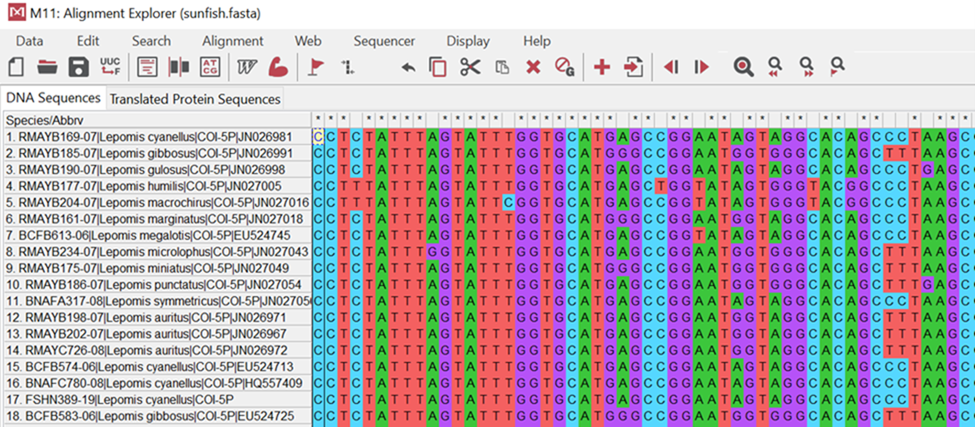Select row 11 BNAFA317-08 Lepomis symmetricus
The image size is (975, 427).
[157, 301]
